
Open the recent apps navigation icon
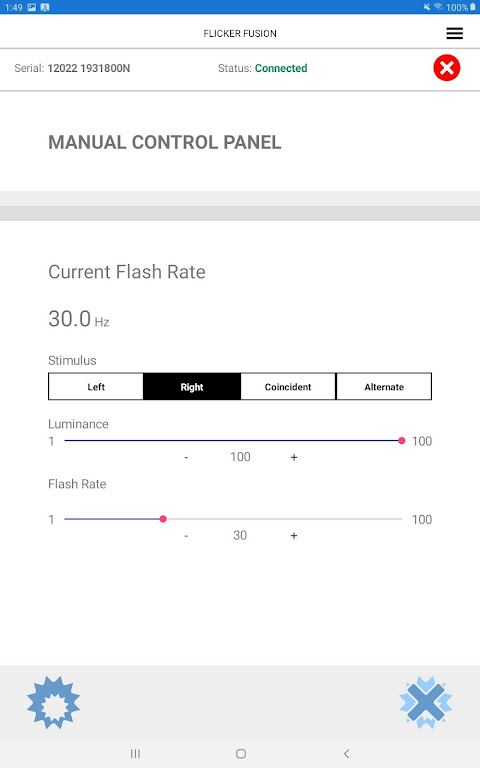(x=135, y=753)
